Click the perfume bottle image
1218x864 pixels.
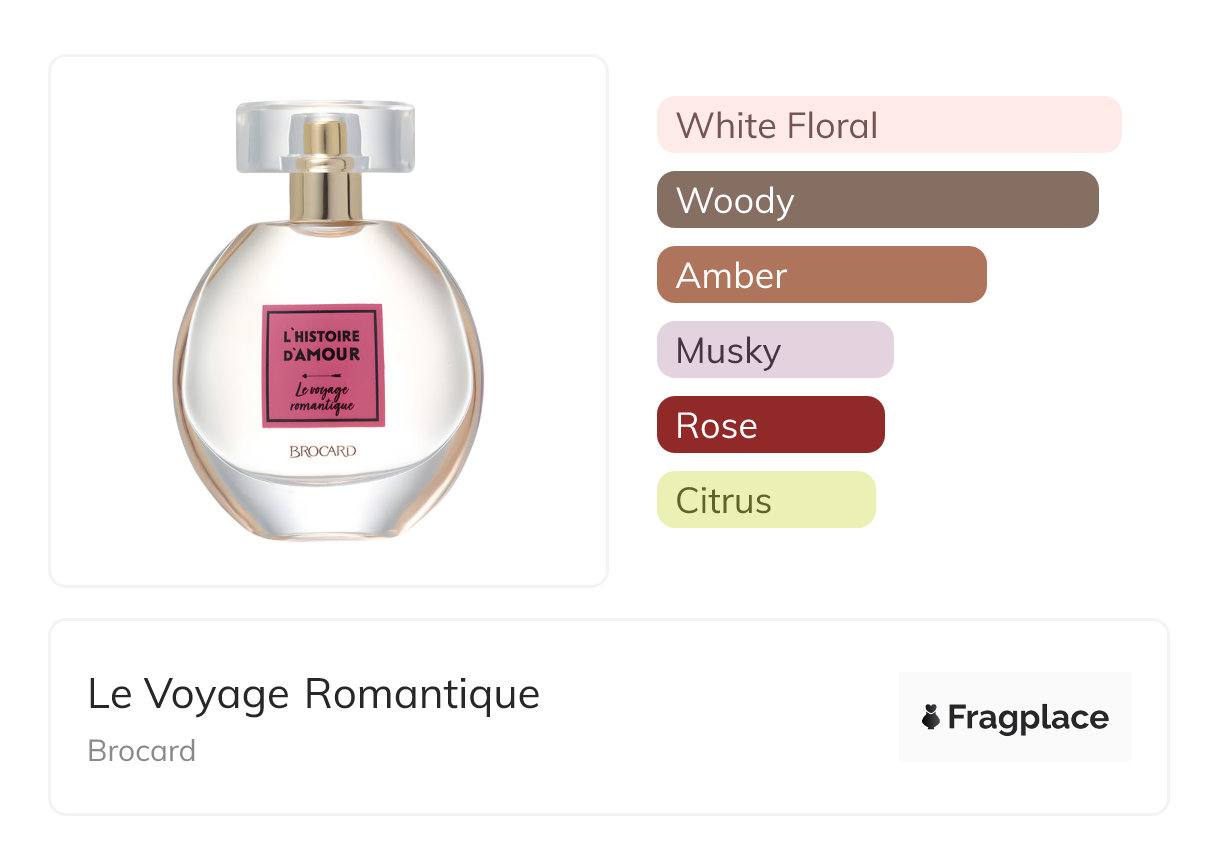coord(328,320)
